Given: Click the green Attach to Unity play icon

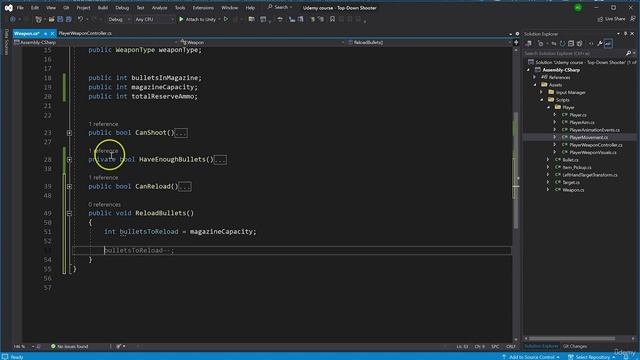Looking at the screenshot, I should click(181, 19).
